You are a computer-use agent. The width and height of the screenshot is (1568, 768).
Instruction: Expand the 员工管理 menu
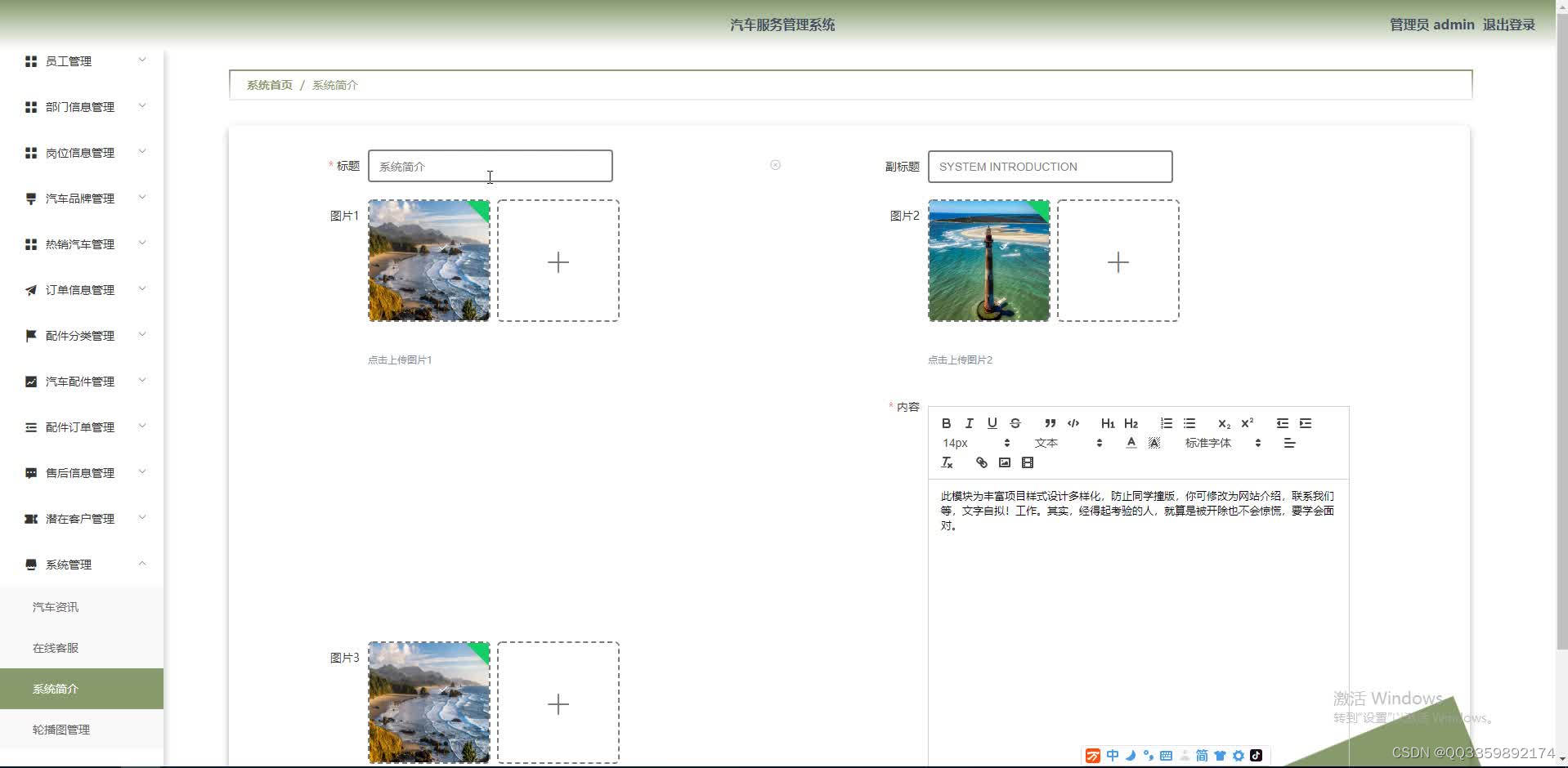coord(82,61)
